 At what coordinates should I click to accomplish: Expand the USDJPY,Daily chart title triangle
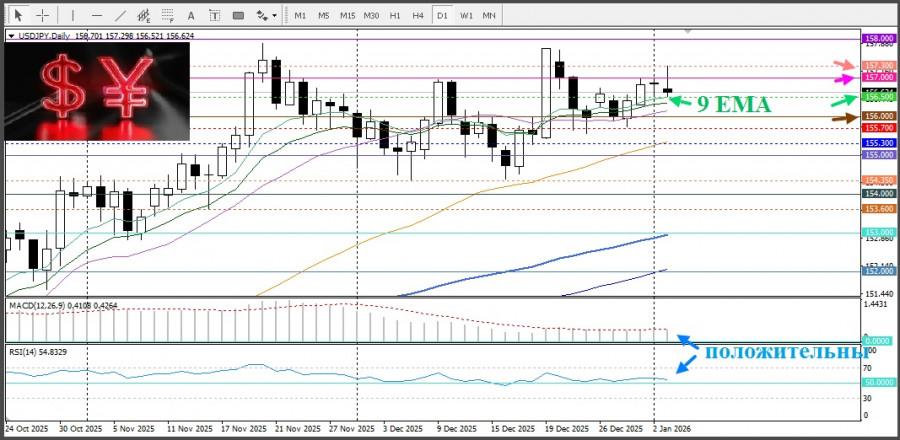point(11,35)
